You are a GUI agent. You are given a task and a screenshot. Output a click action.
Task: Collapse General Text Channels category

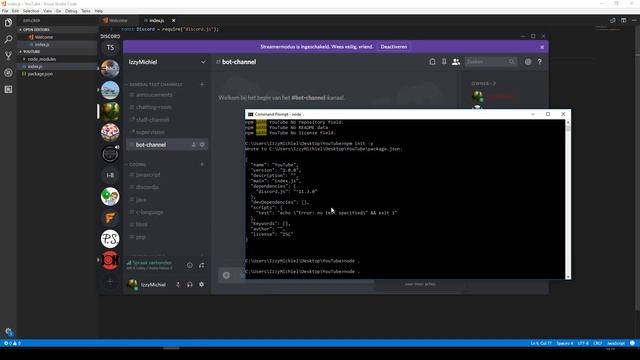[x=156, y=84]
